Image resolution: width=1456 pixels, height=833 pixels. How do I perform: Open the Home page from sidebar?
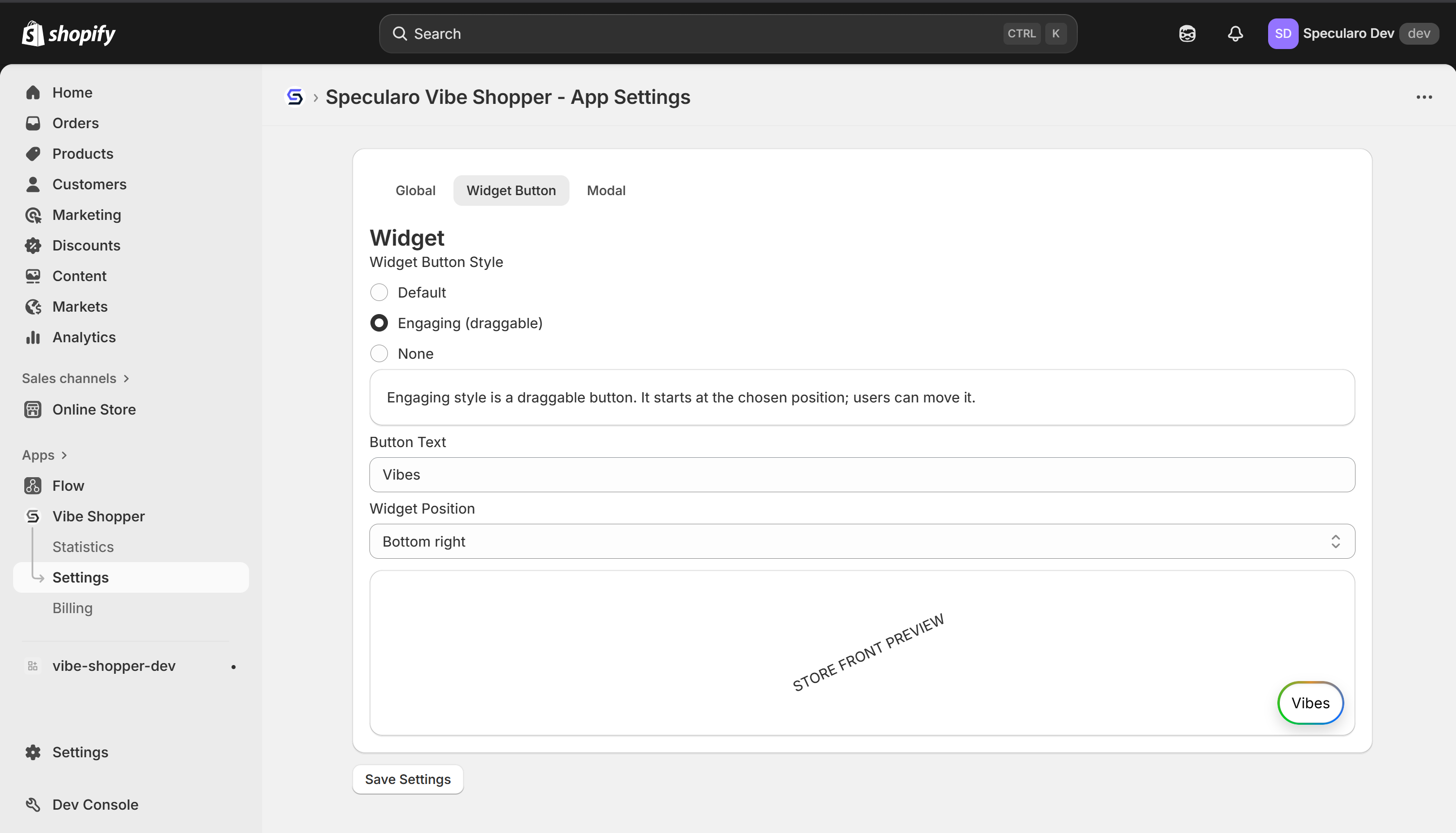(72, 92)
